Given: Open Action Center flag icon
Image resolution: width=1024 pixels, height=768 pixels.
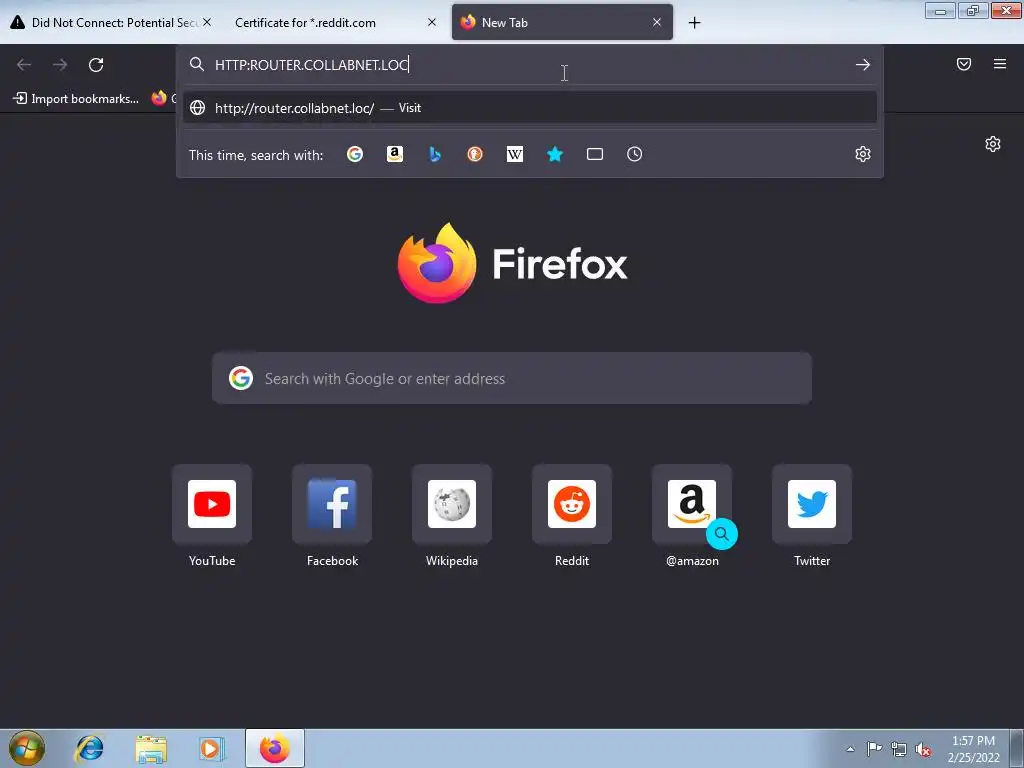Looking at the screenshot, I should pos(874,749).
